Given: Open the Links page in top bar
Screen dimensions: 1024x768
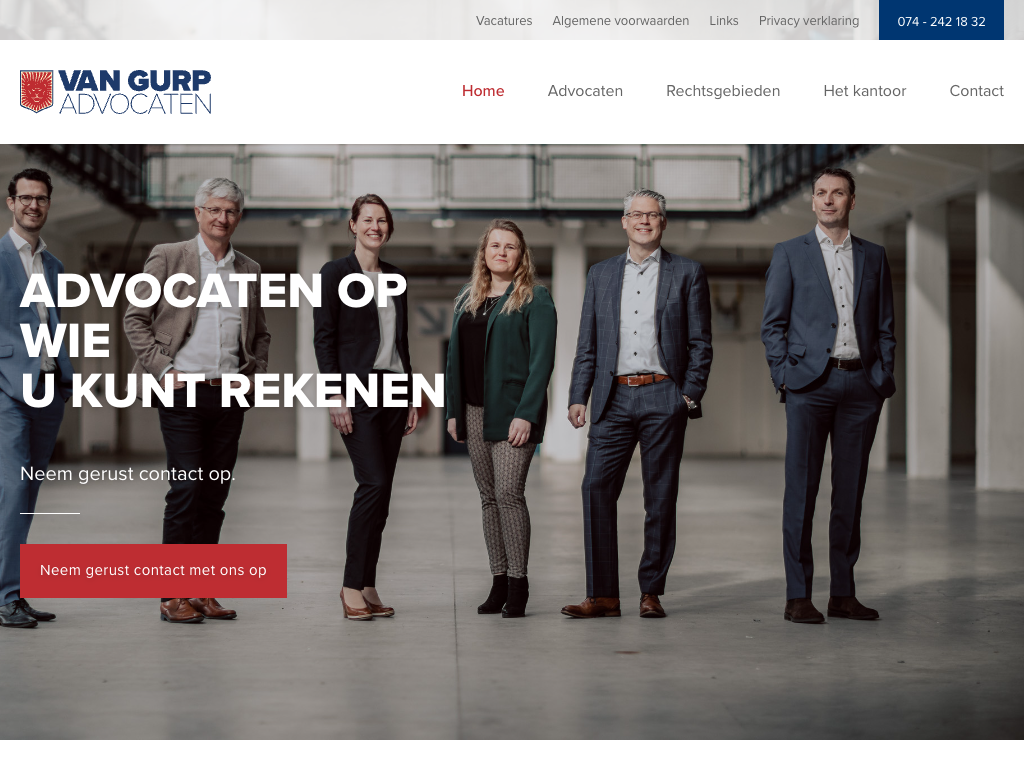Looking at the screenshot, I should 724,21.
